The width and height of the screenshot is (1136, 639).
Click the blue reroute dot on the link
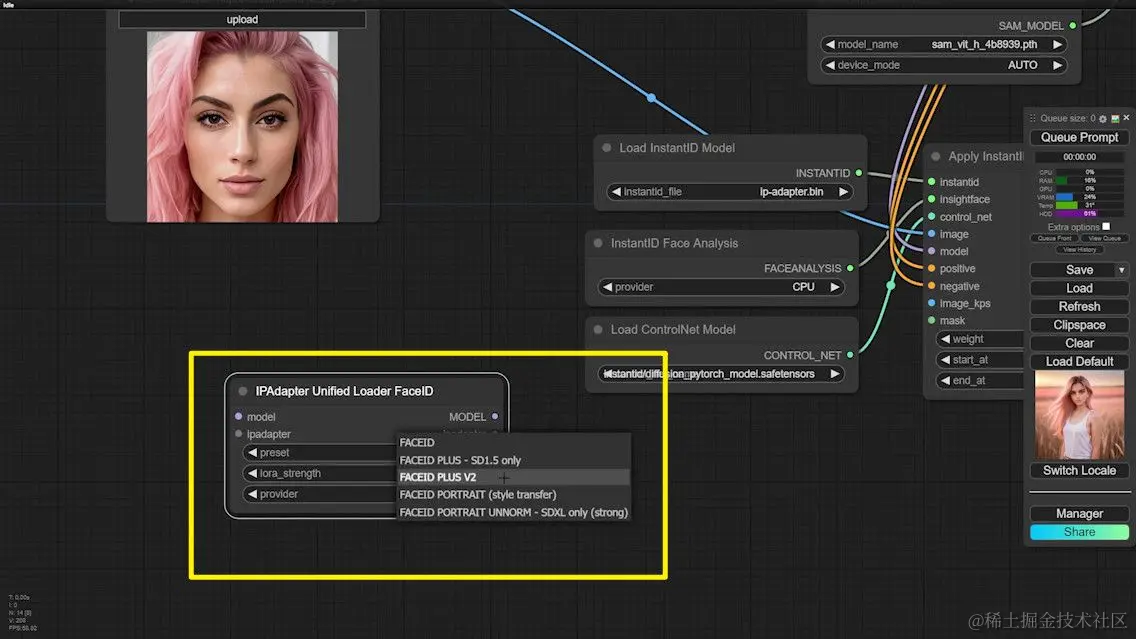(x=651, y=97)
